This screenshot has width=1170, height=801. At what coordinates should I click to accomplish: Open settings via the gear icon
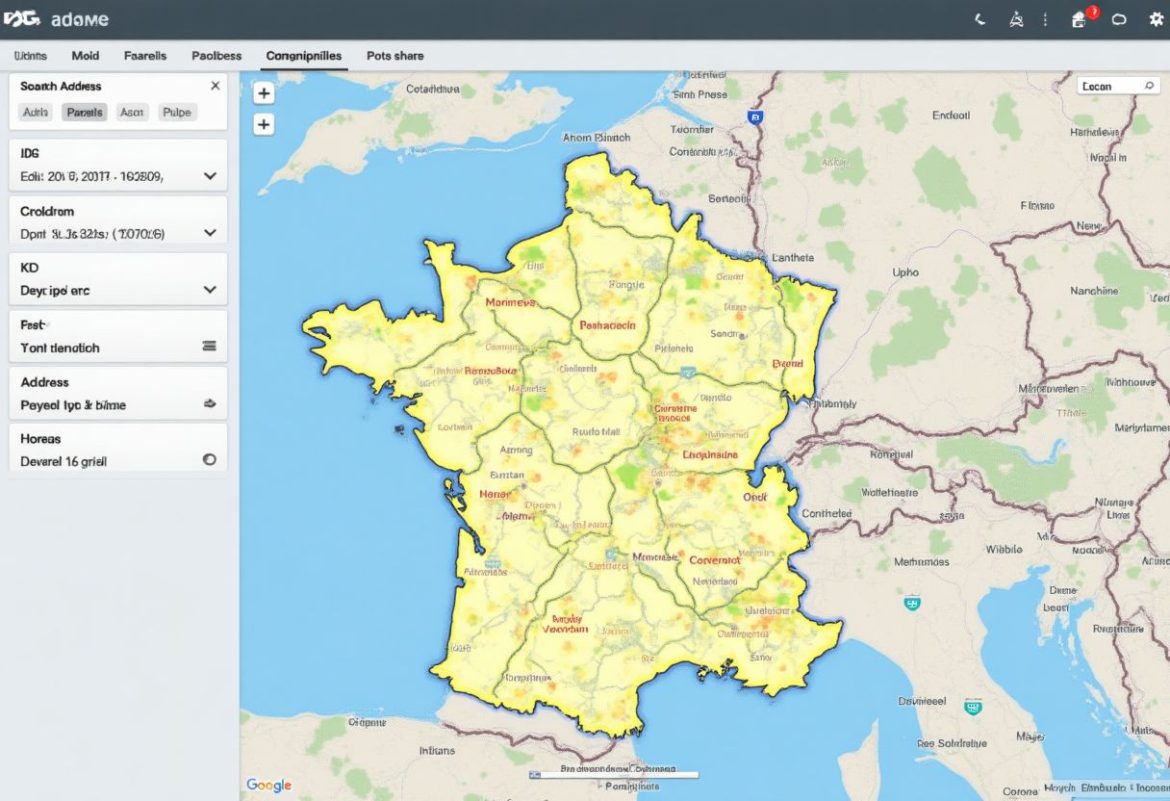[1156, 19]
